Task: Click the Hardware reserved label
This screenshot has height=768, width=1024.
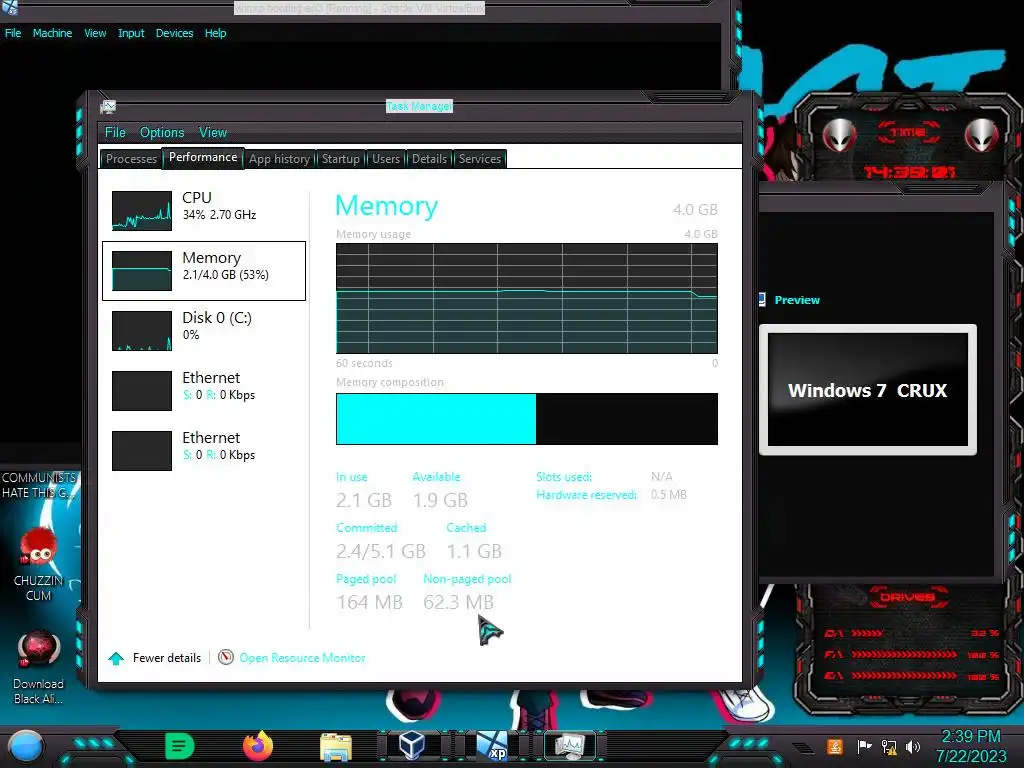Action: click(586, 495)
